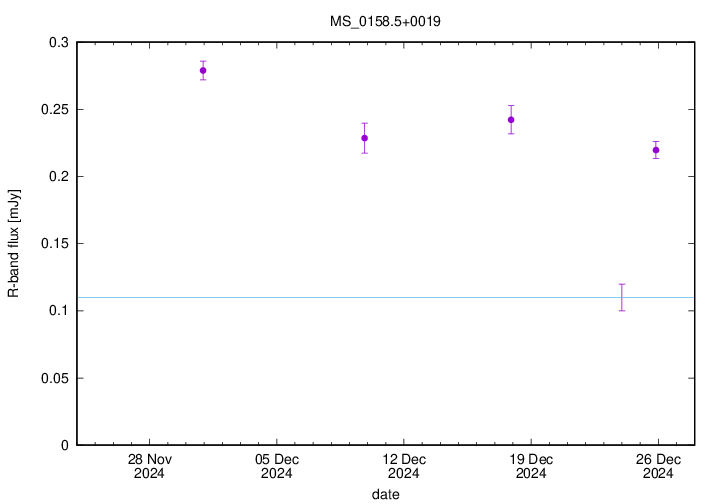Click the 05 Dec 2024 date label
The image size is (720, 504).
click(x=276, y=466)
